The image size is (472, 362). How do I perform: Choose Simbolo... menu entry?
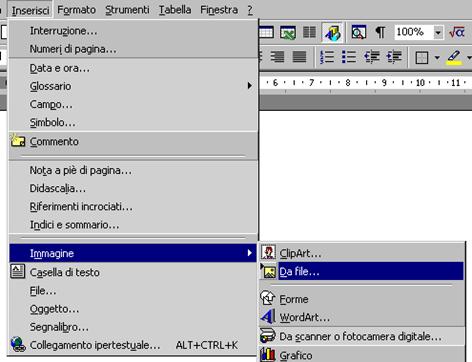133,123
